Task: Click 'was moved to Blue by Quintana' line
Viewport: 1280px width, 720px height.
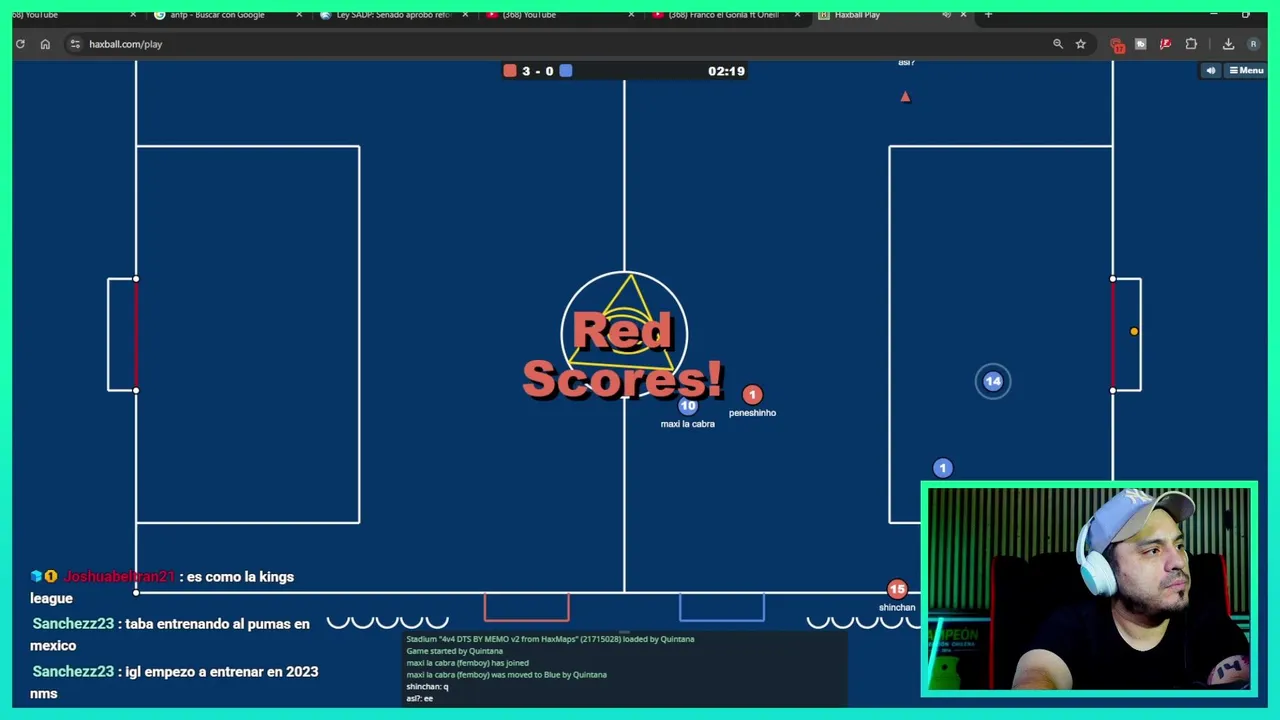Action: point(507,675)
